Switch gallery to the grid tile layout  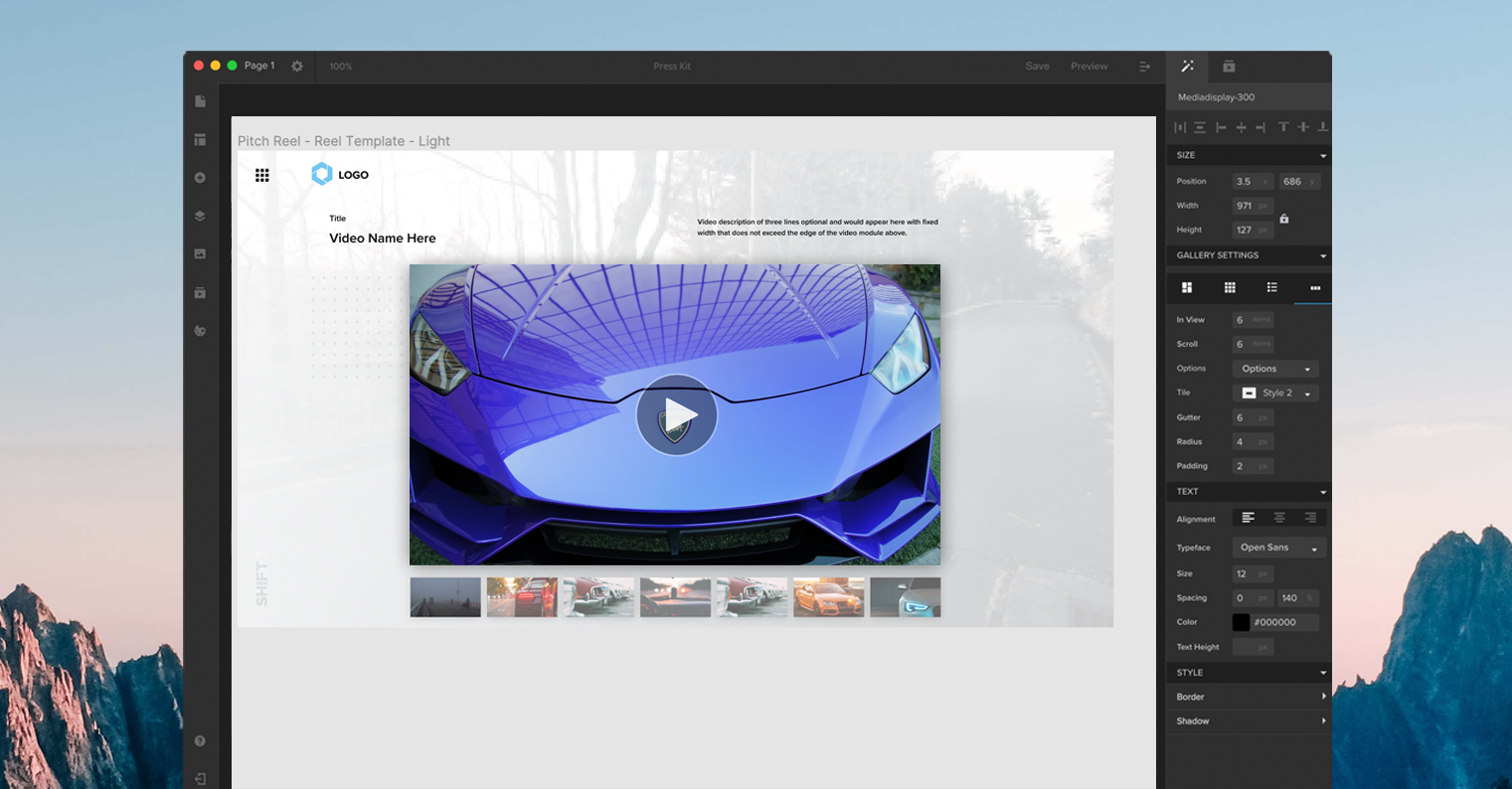click(1230, 288)
